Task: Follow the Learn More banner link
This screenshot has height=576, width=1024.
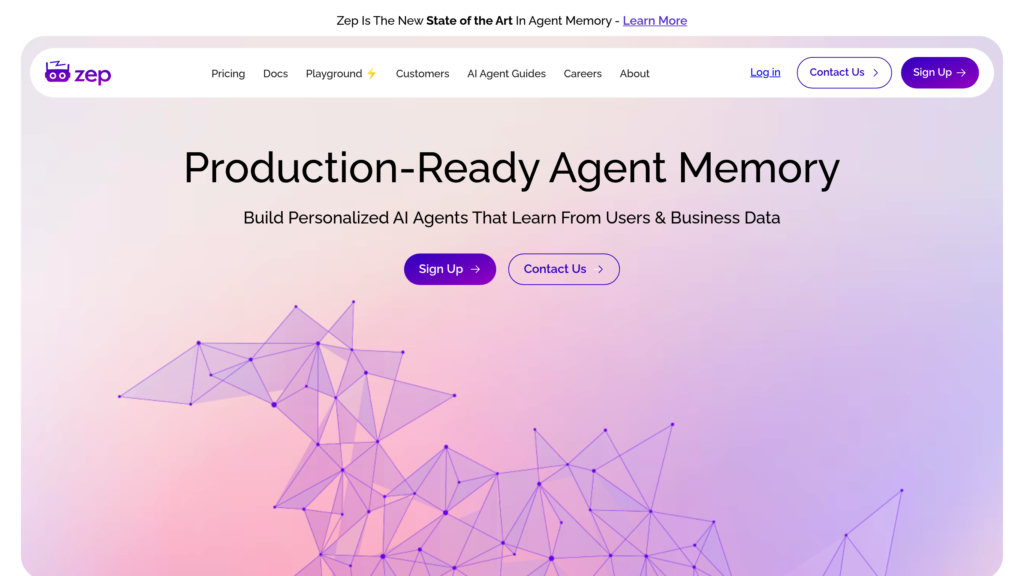Action: click(655, 21)
